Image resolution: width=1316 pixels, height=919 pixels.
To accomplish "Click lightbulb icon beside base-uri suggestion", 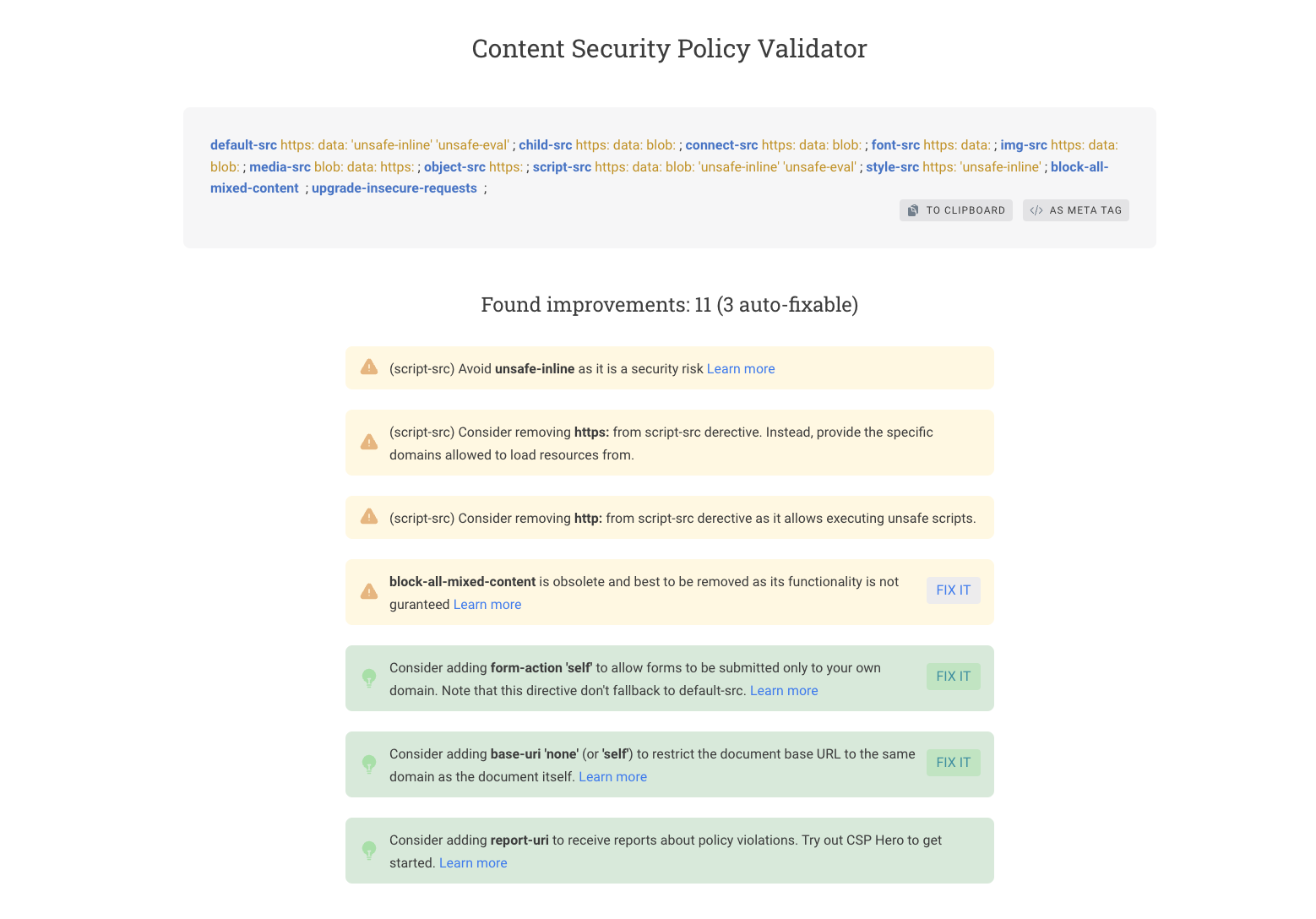I will pyautogui.click(x=369, y=764).
